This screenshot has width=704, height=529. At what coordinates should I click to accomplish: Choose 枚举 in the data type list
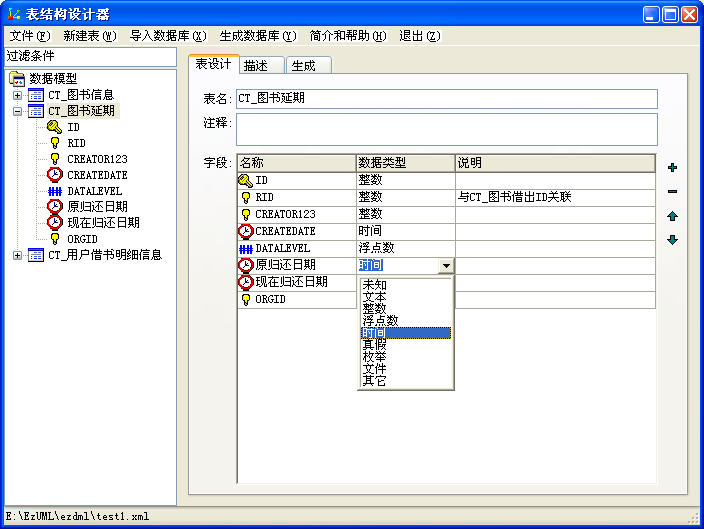coord(374,357)
